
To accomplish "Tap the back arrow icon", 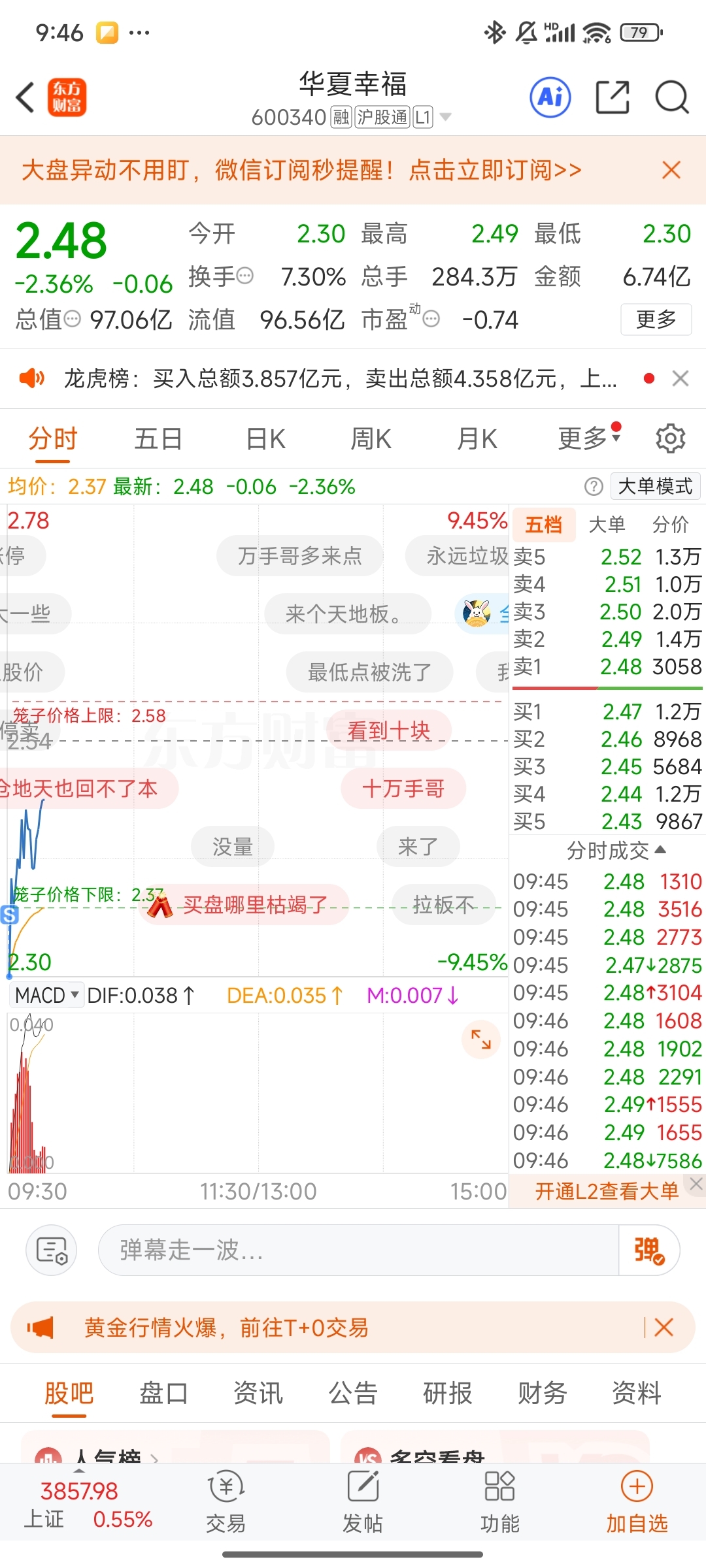I will pyautogui.click(x=25, y=98).
